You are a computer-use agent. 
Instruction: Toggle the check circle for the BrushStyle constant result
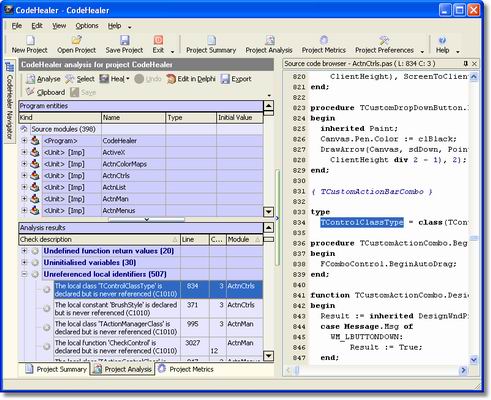tap(47, 308)
